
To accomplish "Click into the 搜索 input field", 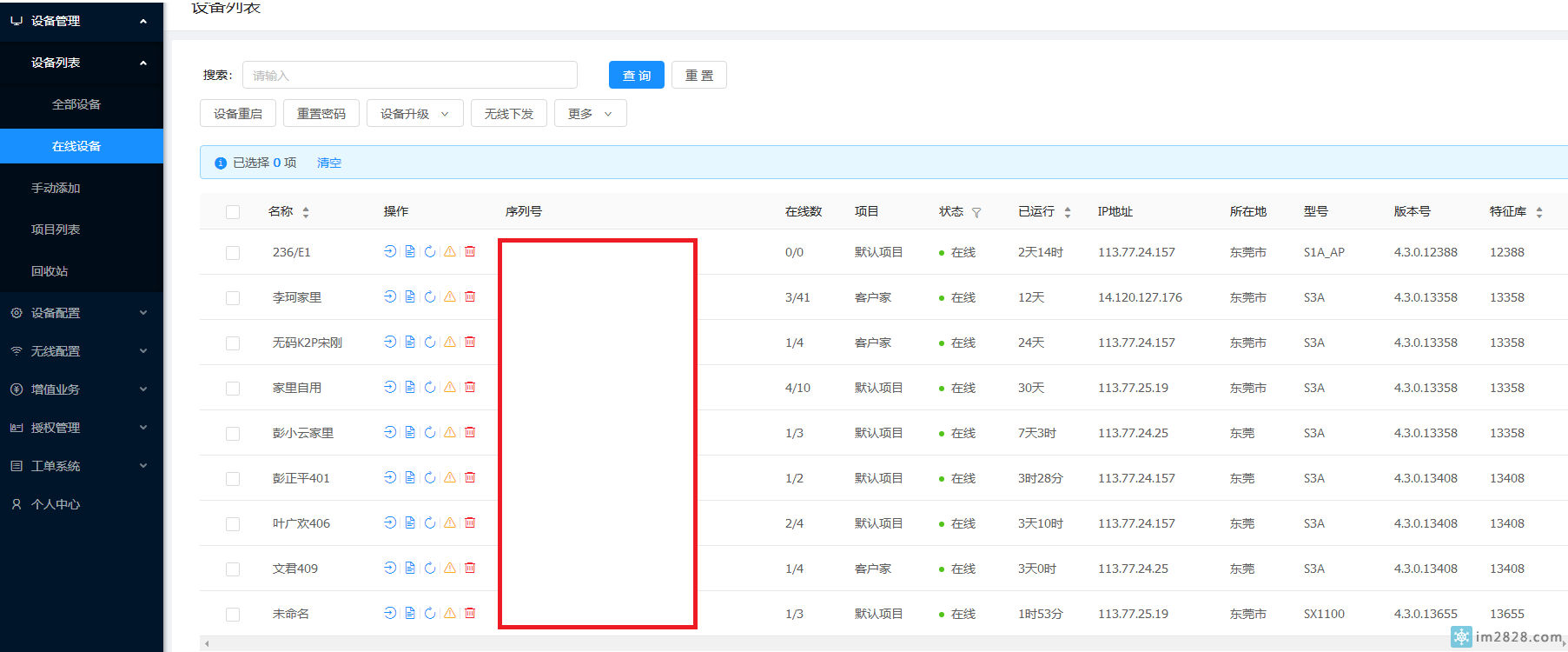I will [x=409, y=76].
